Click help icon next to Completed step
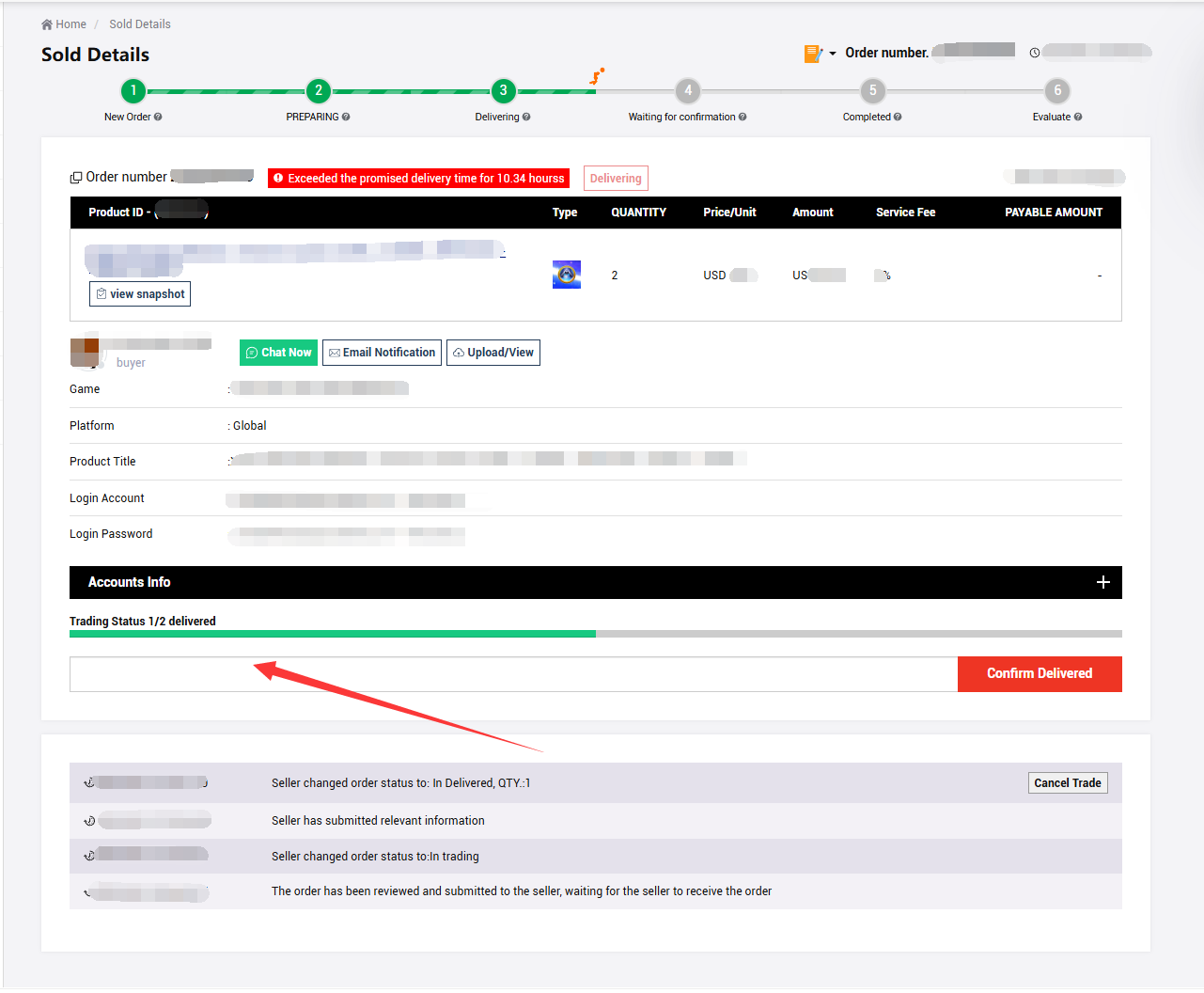Image resolution: width=1204 pixels, height=993 pixels. pos(898,118)
